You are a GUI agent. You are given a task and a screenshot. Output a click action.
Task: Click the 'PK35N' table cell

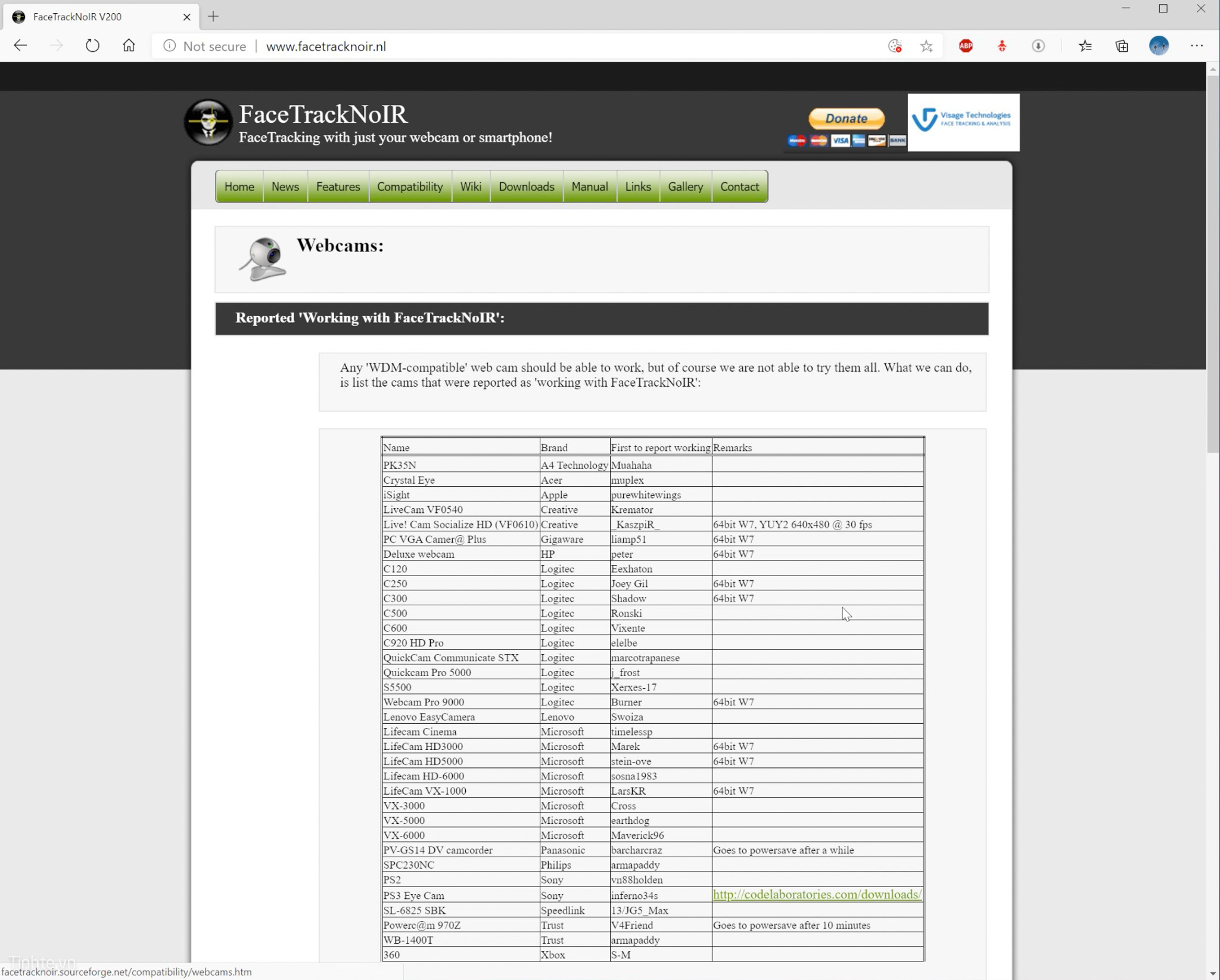coord(460,465)
